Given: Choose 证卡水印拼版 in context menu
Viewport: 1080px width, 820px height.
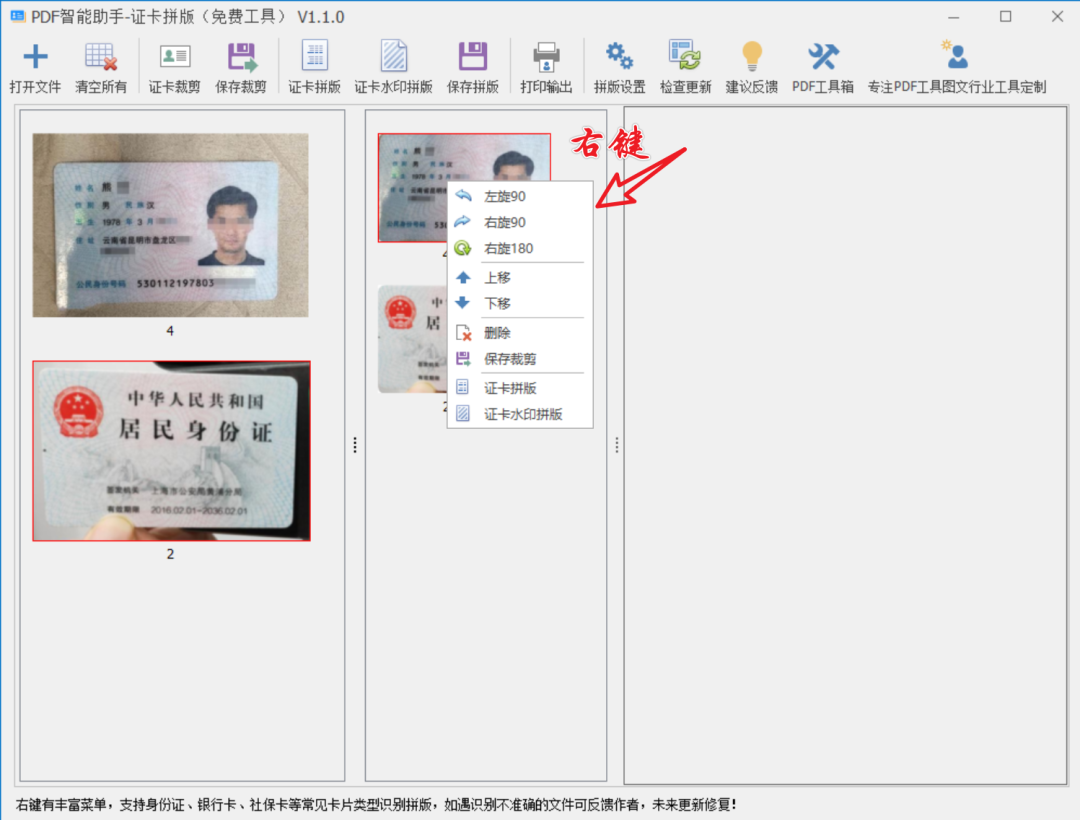Looking at the screenshot, I should click(523, 414).
